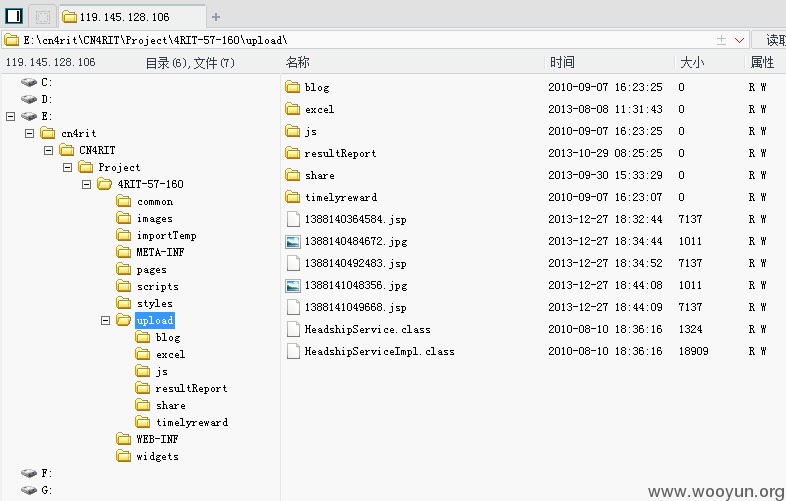Collapse the Project folder node
786x501 pixels.
point(68,168)
